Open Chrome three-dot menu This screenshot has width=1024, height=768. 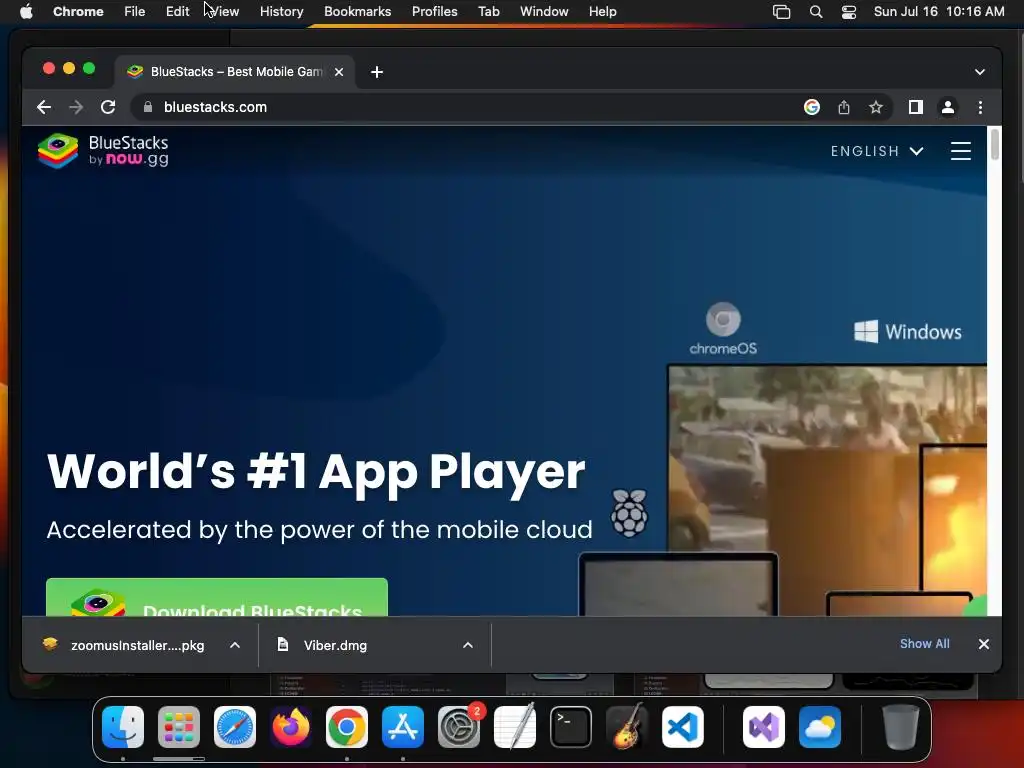click(980, 107)
